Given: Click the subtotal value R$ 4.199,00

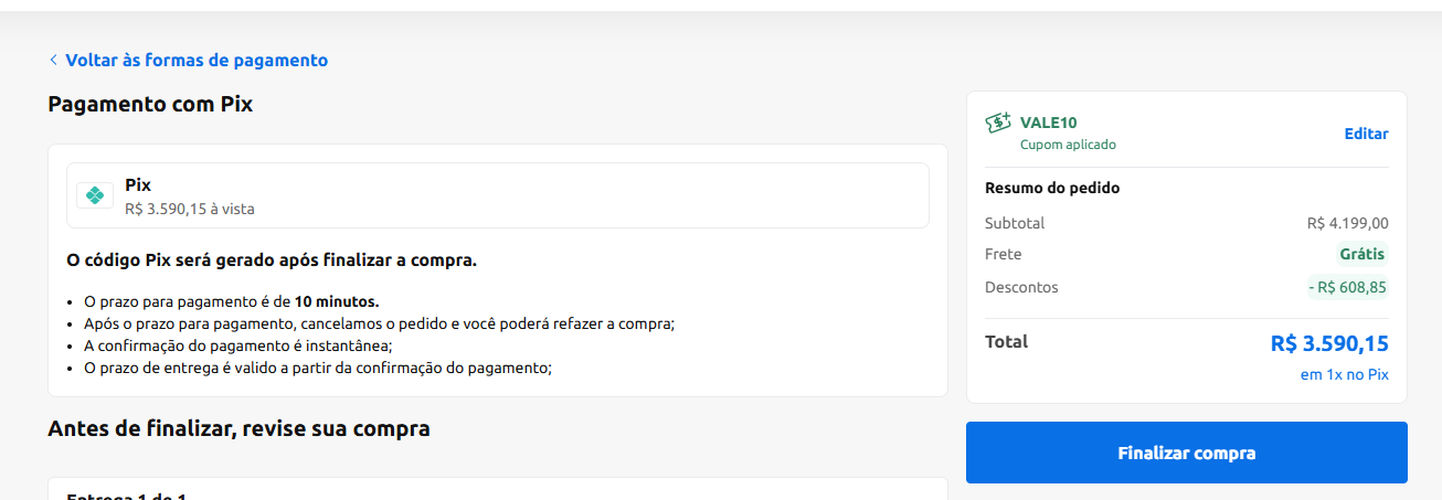Looking at the screenshot, I should (1347, 223).
